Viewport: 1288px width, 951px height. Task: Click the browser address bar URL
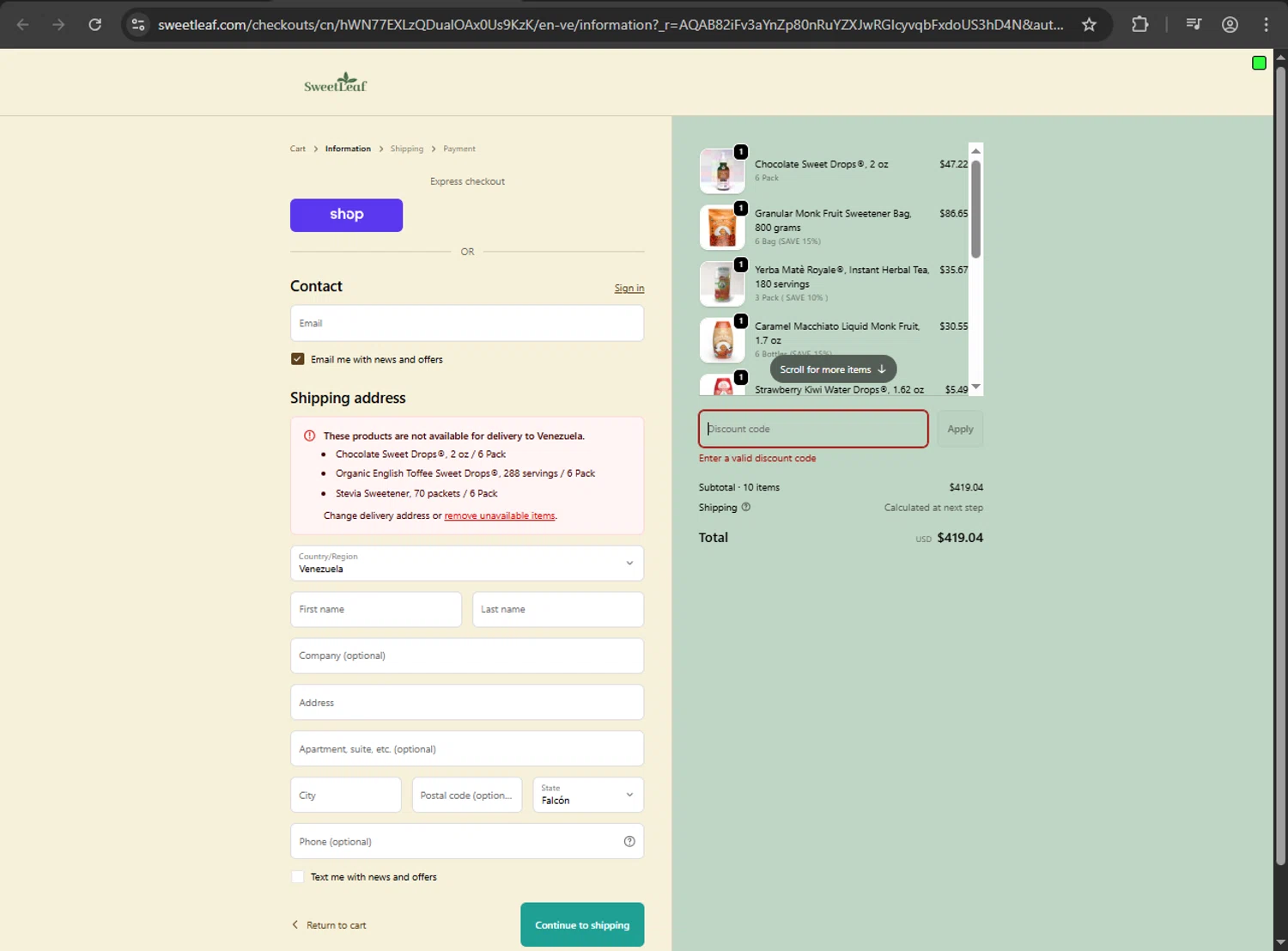pyautogui.click(x=610, y=24)
